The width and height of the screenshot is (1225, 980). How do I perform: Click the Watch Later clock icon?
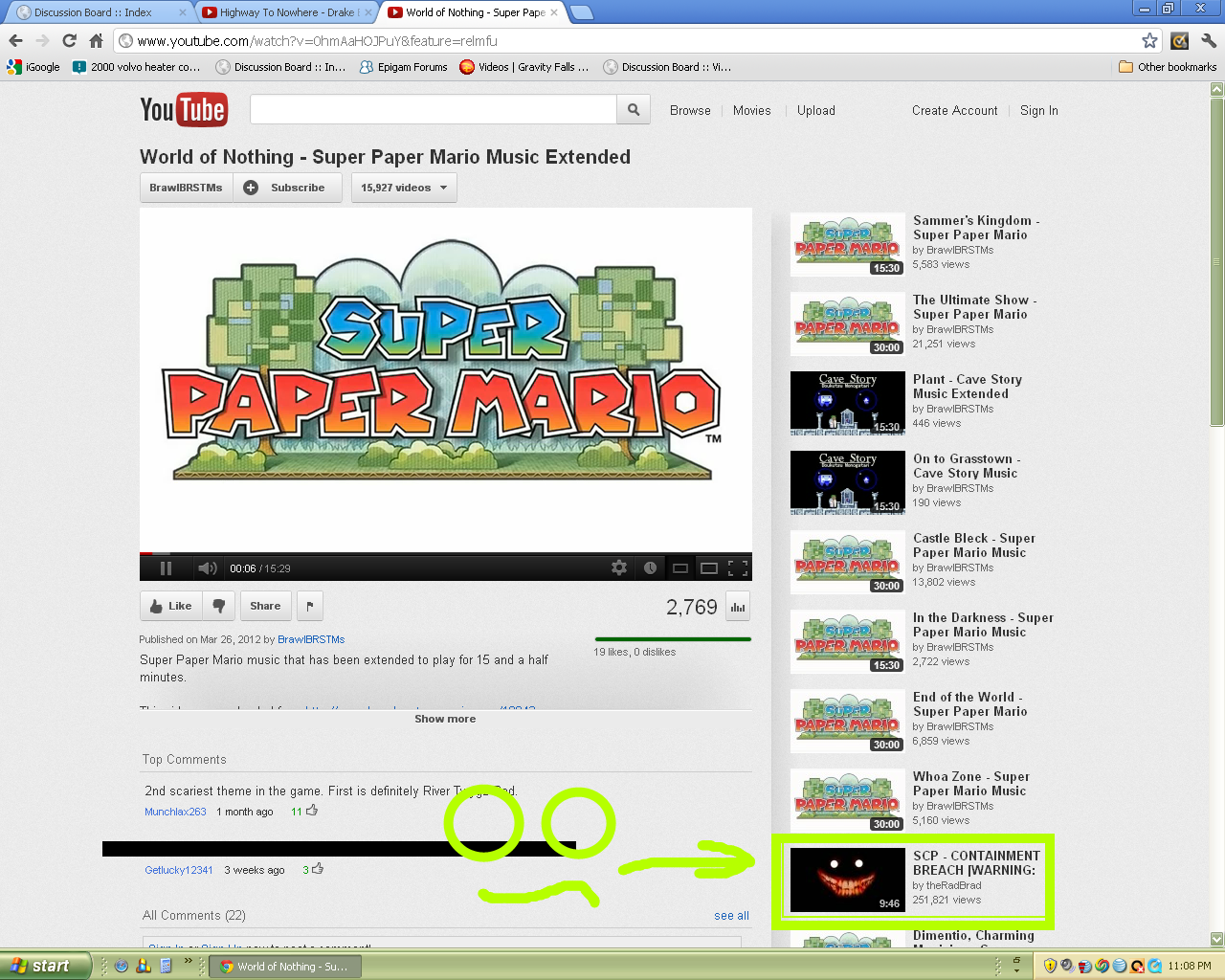point(650,568)
